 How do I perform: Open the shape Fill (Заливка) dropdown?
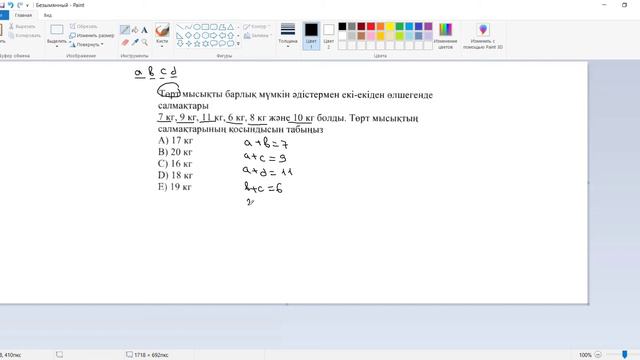(257, 36)
